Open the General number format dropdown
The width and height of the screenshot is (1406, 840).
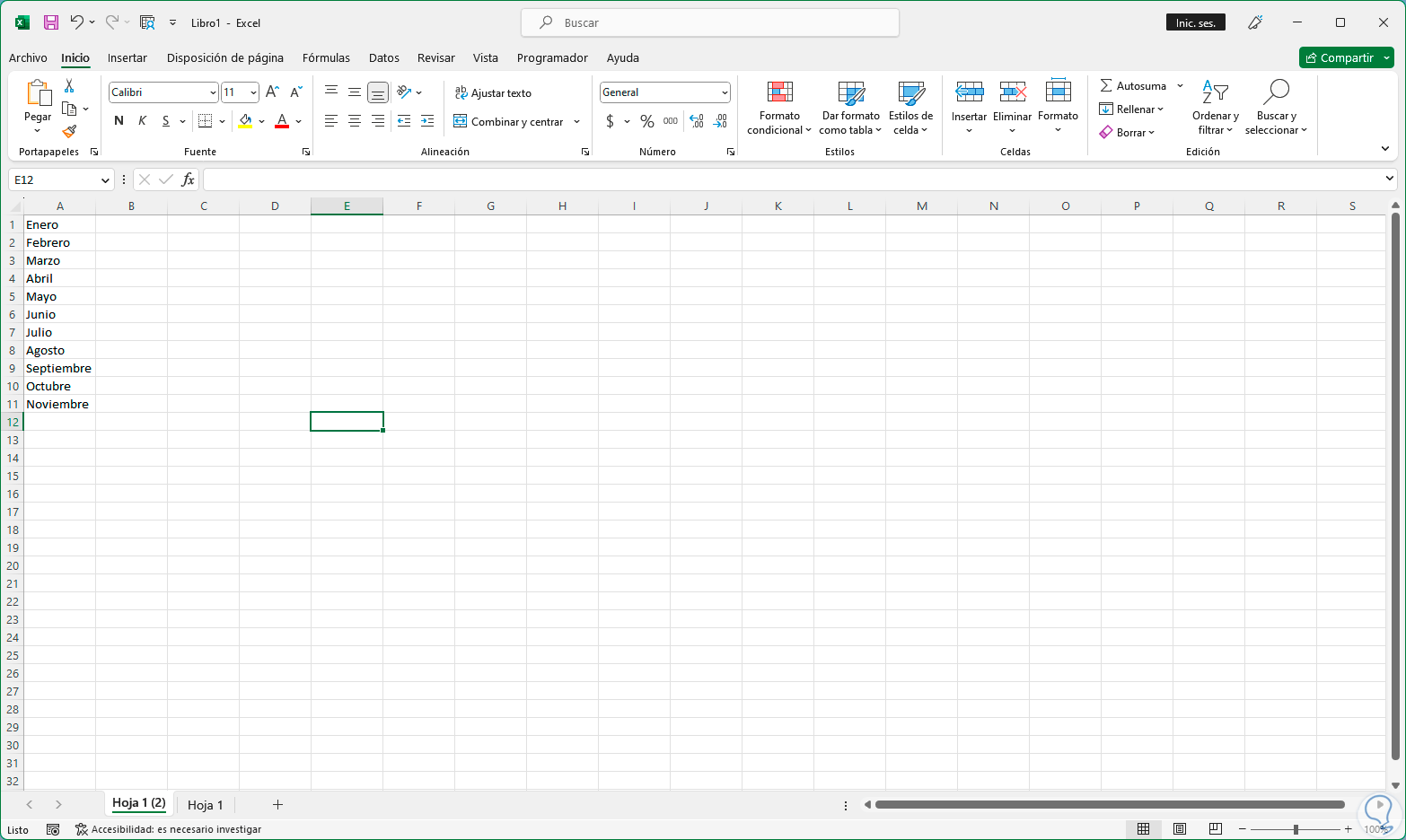(x=725, y=92)
